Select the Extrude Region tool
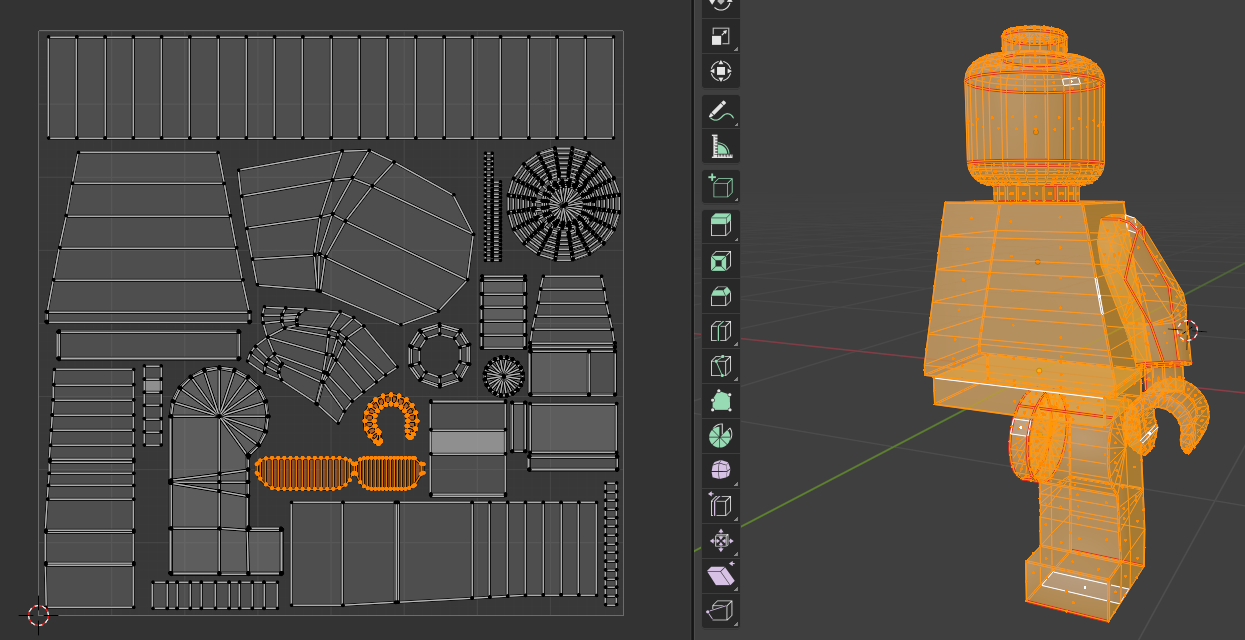The width and height of the screenshot is (1245, 640). click(721, 225)
